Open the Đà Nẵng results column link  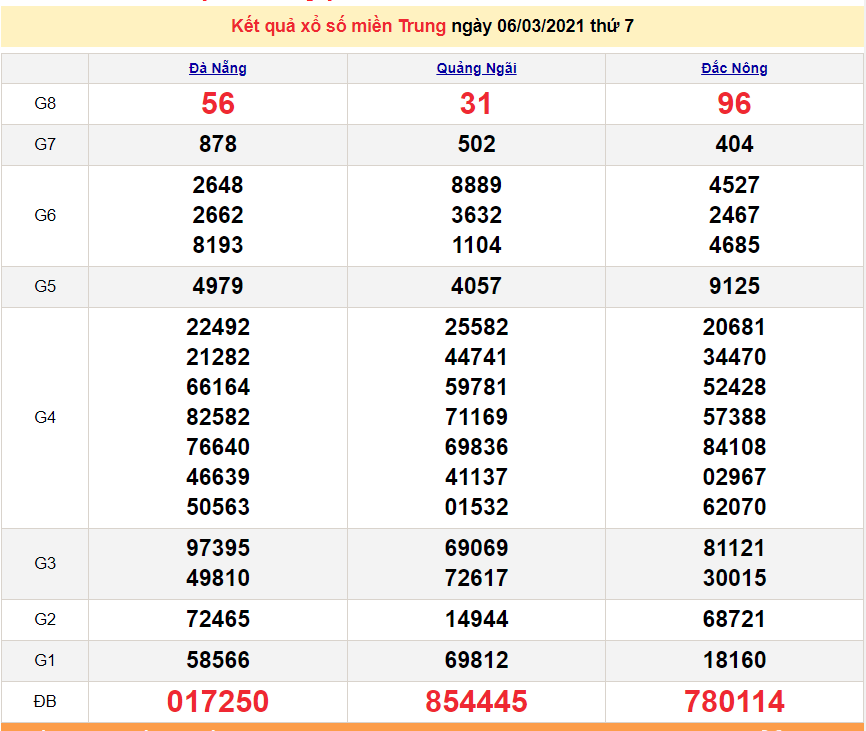[x=217, y=68]
